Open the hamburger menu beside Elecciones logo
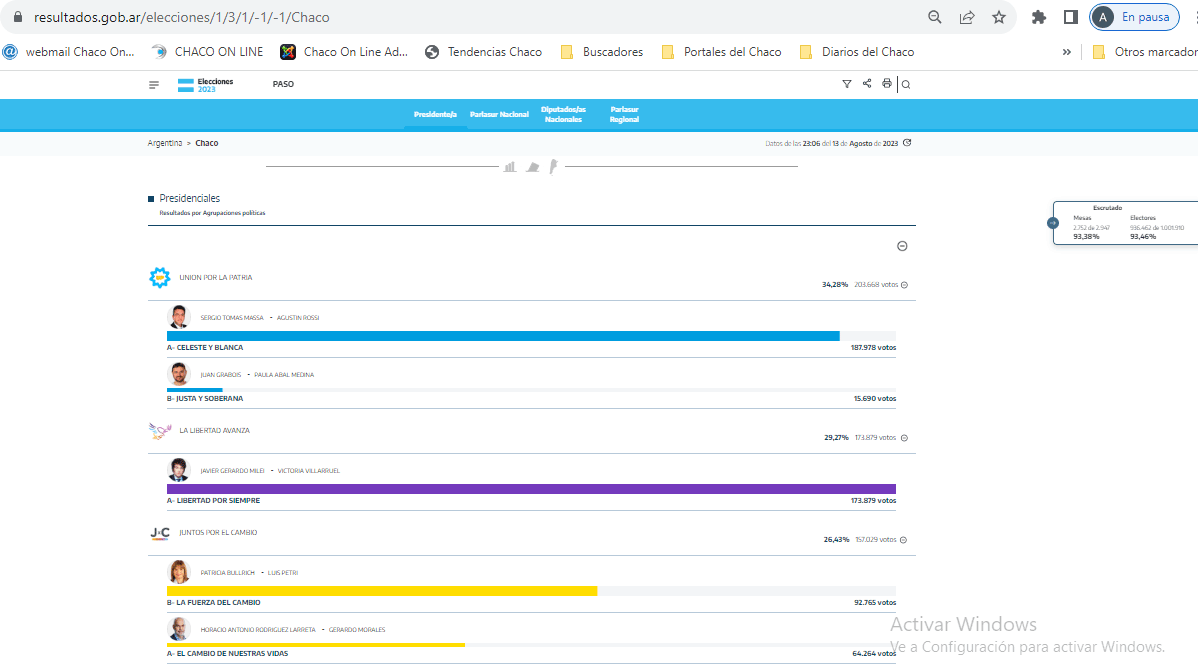This screenshot has height=672, width=1198. [x=154, y=85]
